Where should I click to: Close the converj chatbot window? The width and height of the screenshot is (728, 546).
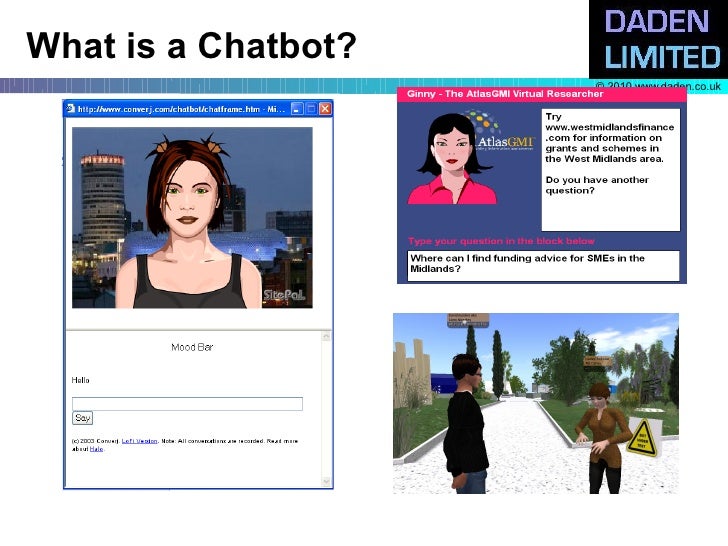325,109
